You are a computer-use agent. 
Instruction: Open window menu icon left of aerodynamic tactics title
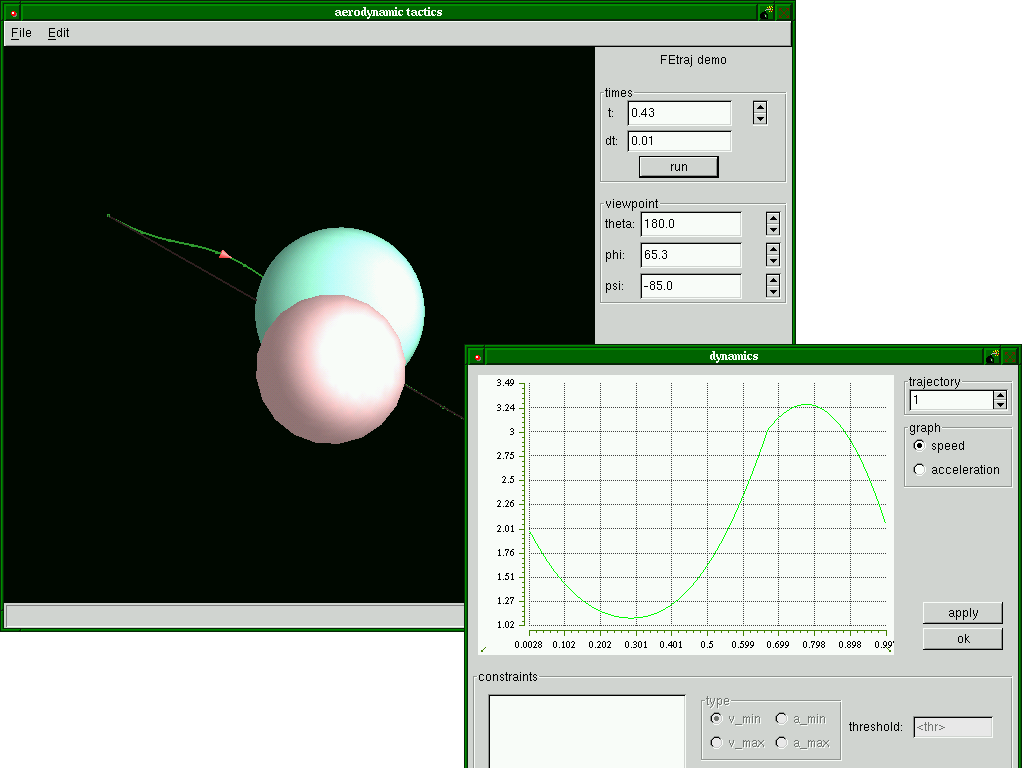pos(13,12)
